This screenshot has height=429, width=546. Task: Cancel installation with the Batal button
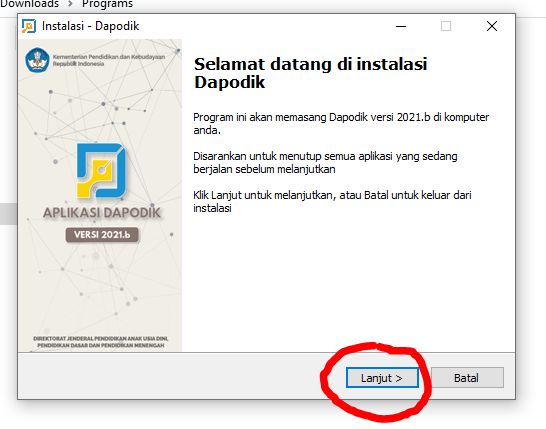click(467, 377)
